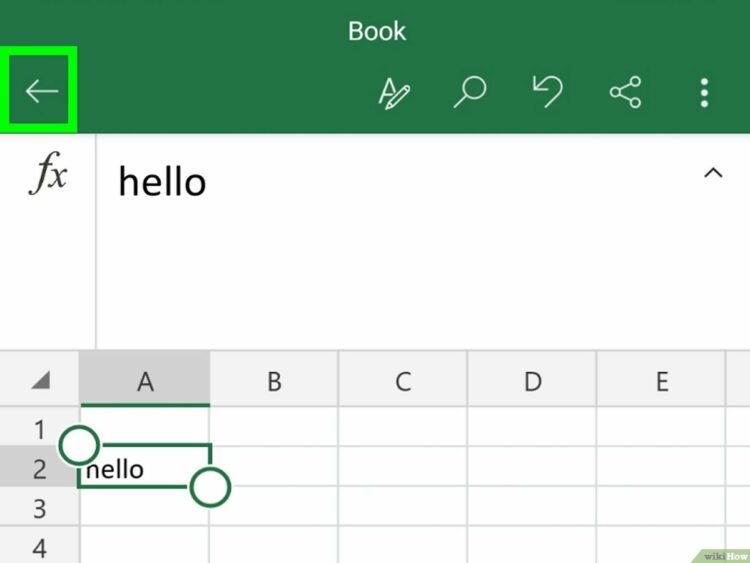The image size is (750, 563).
Task: Open the three-dot more options menu
Action: [705, 93]
